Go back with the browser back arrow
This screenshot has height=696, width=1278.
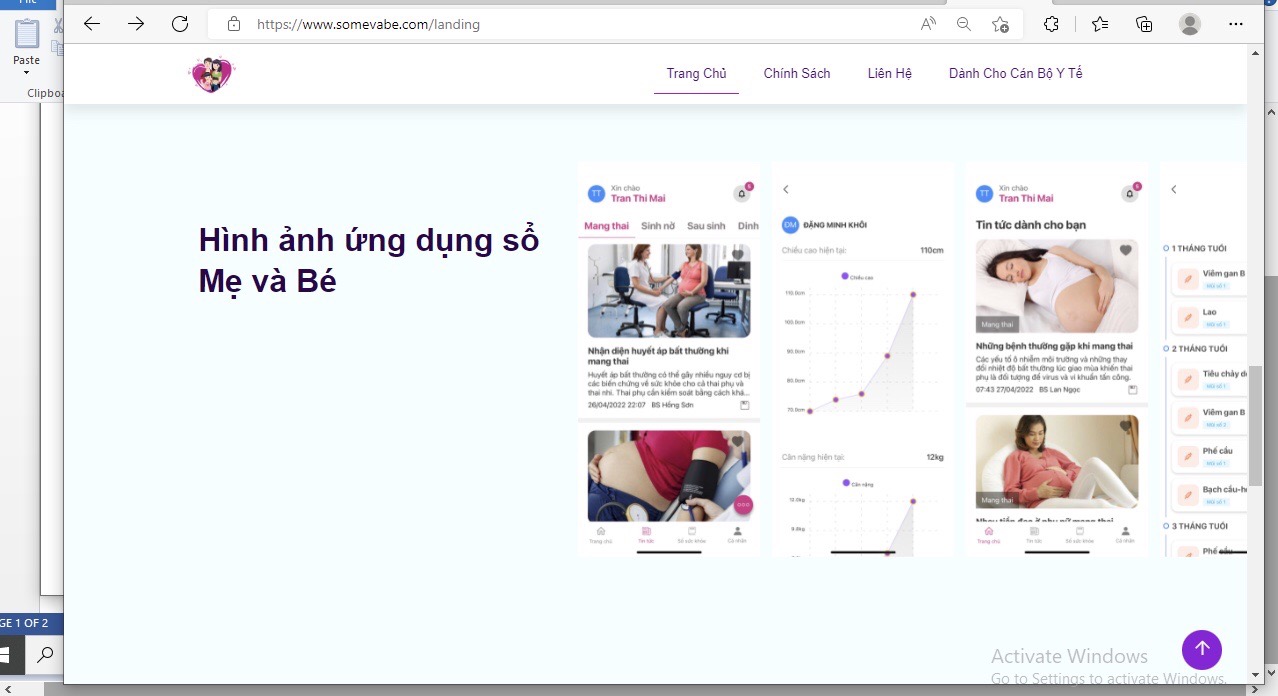click(x=92, y=24)
